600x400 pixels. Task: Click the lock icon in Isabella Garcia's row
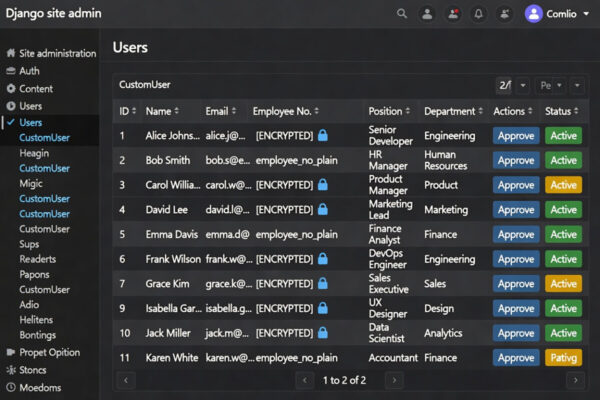click(x=323, y=308)
